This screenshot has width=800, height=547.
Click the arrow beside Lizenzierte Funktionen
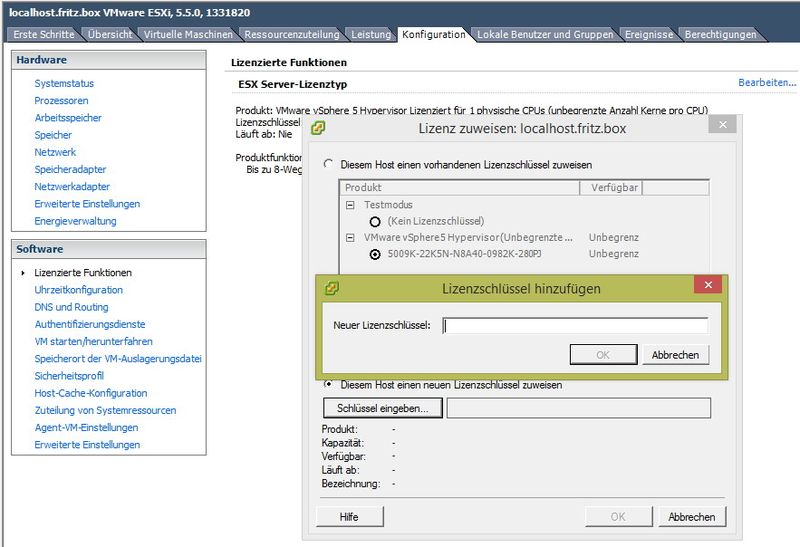pyautogui.click(x=23, y=273)
